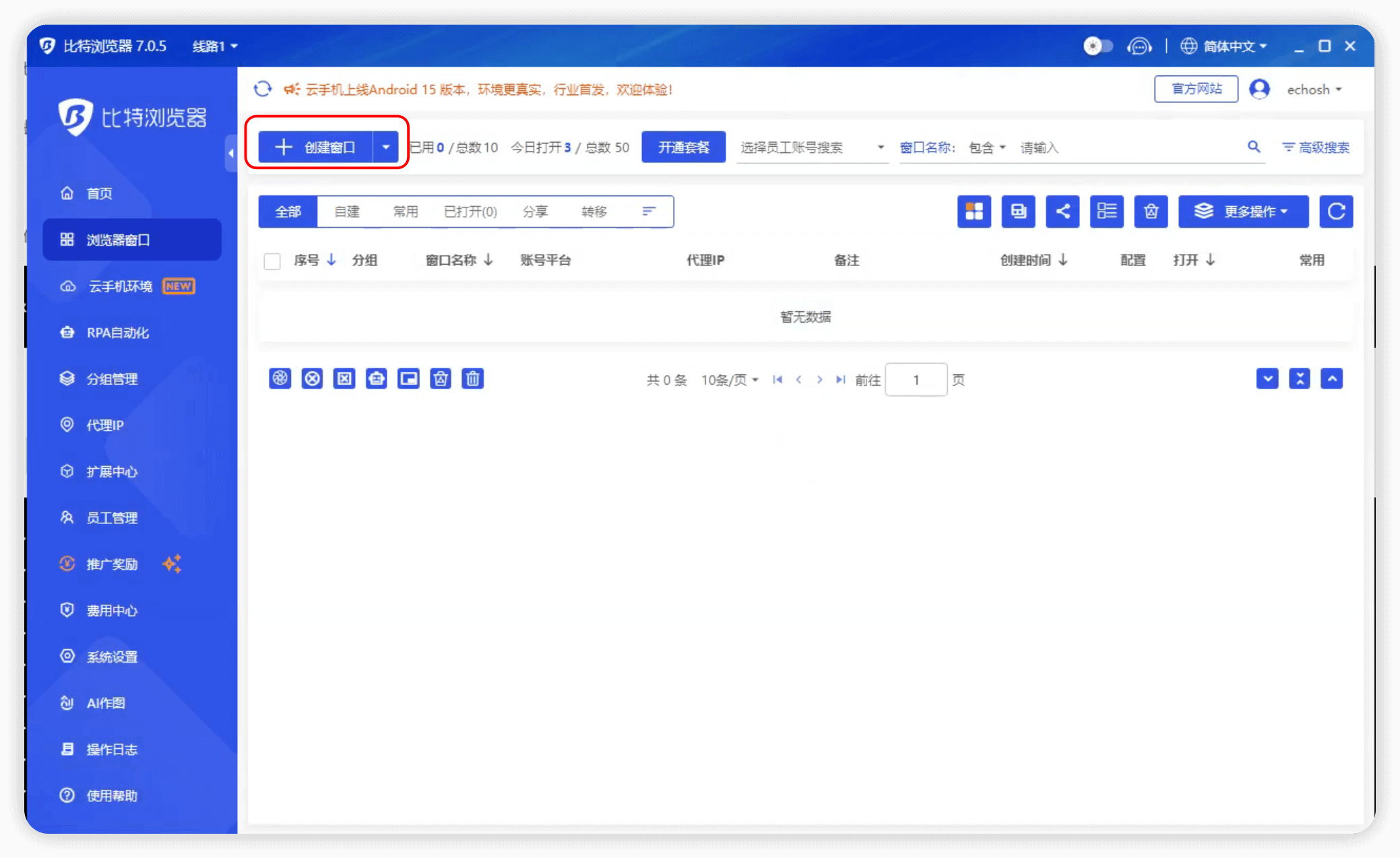Click the trash delete icon below table

point(472,379)
